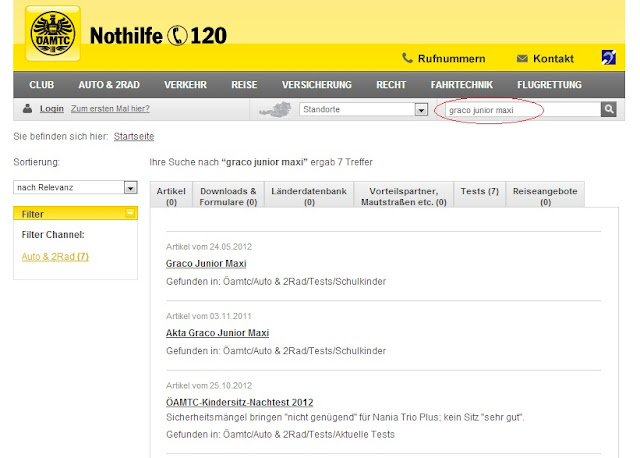
Task: Click the graco junior maxi search field
Action: (x=522, y=110)
